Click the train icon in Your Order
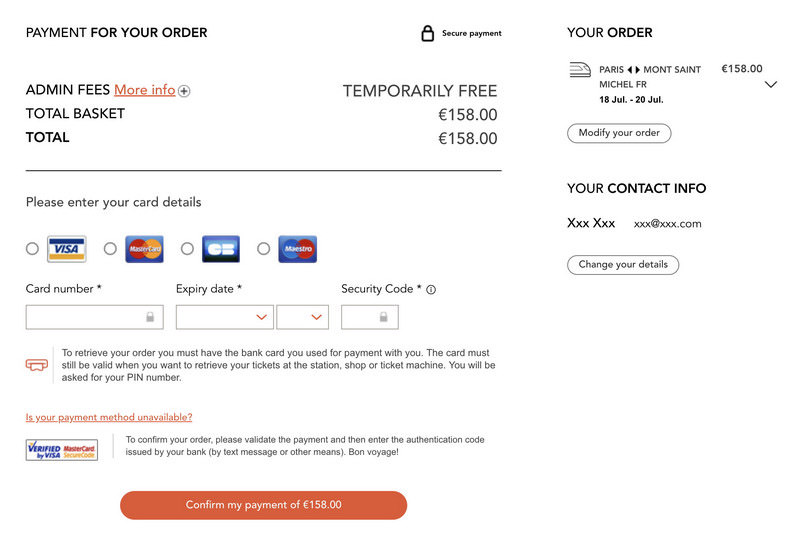Image resolution: width=800 pixels, height=552 pixels. point(580,70)
